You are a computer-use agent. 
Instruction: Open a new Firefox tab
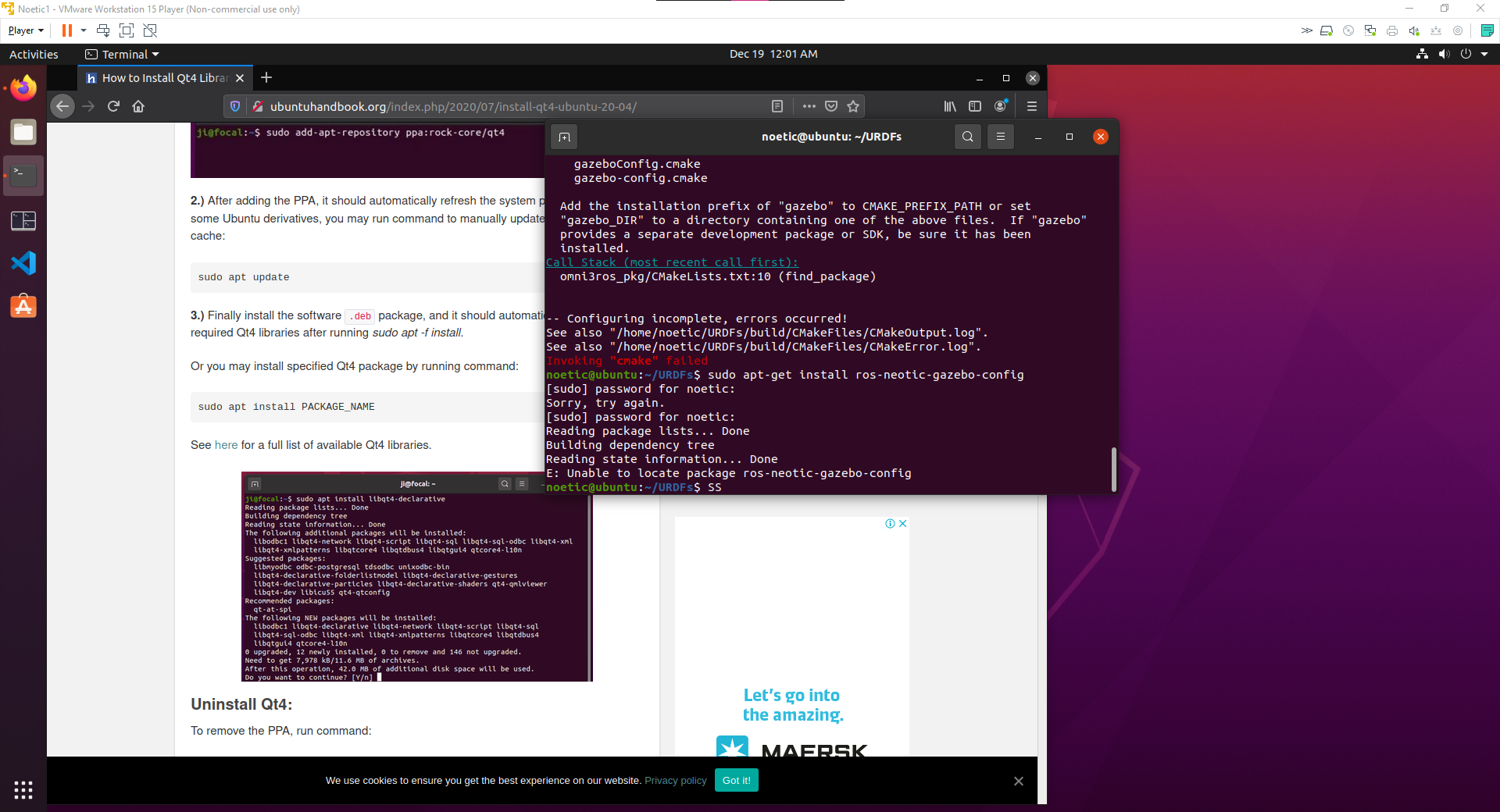266,77
